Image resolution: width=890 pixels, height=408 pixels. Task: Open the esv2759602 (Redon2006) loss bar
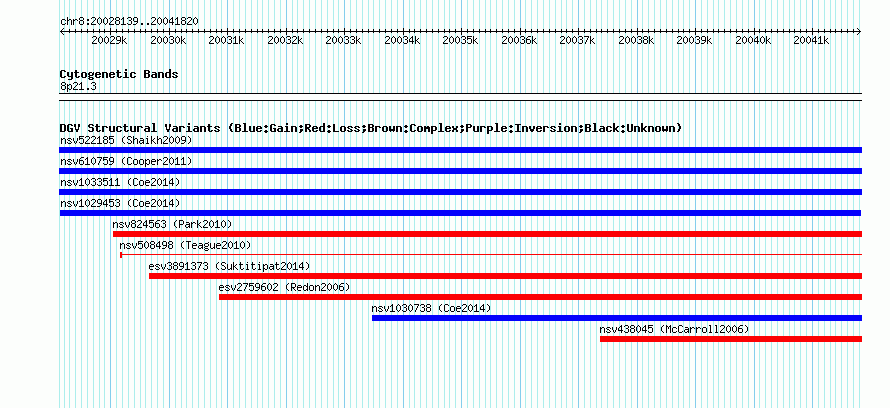click(540, 297)
